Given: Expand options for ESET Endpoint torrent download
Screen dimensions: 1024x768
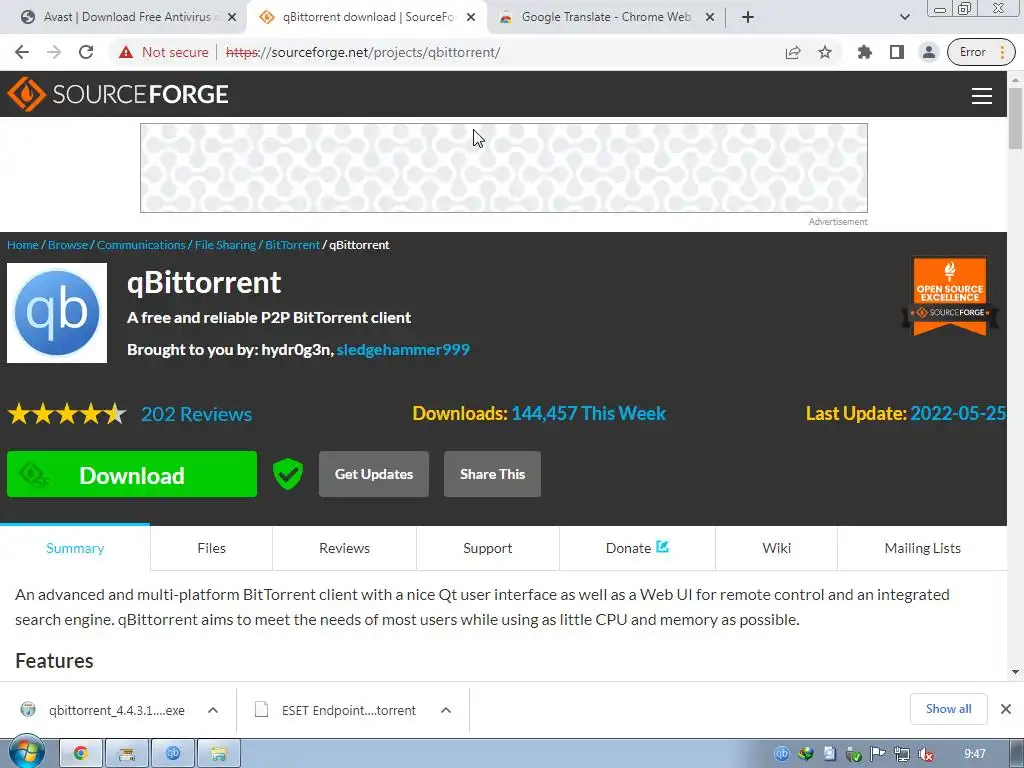Looking at the screenshot, I should click(446, 710).
